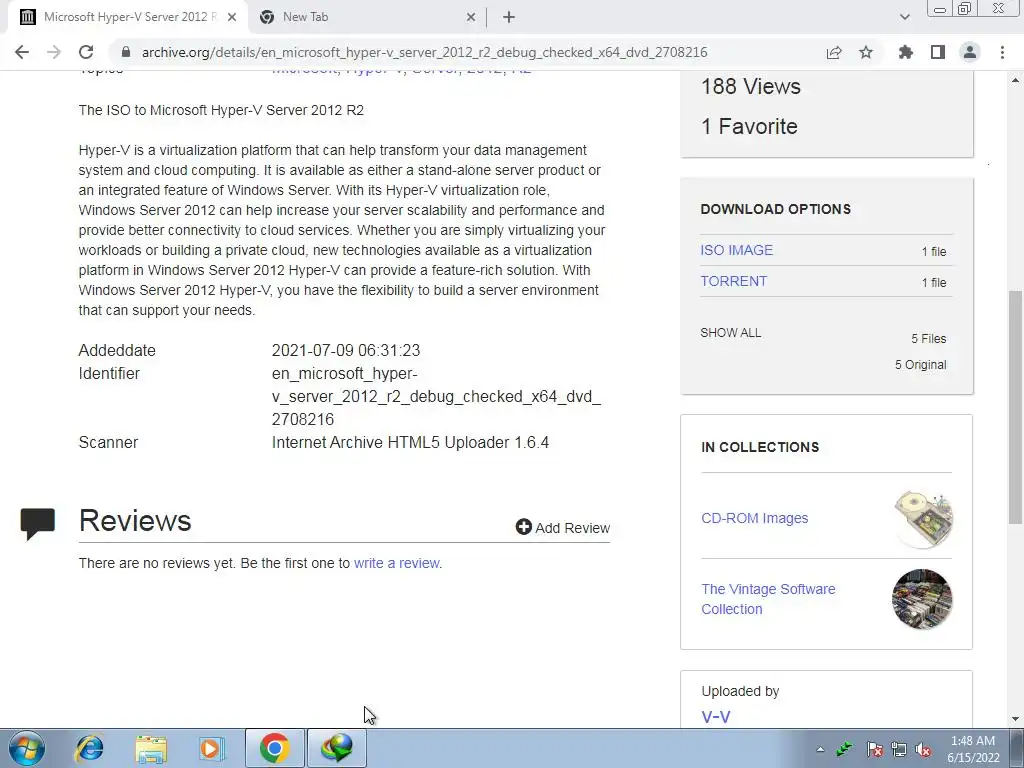
Task: Launch Internet Explorer from the taskbar
Action: (90, 748)
